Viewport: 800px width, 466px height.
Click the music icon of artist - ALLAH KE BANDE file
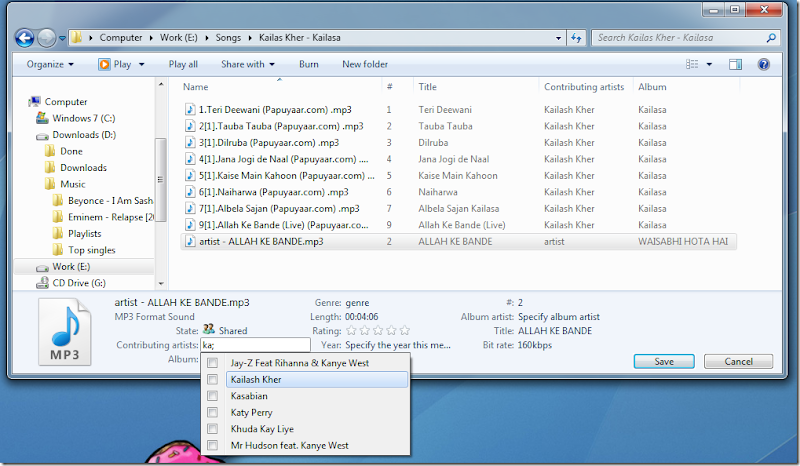click(190, 241)
